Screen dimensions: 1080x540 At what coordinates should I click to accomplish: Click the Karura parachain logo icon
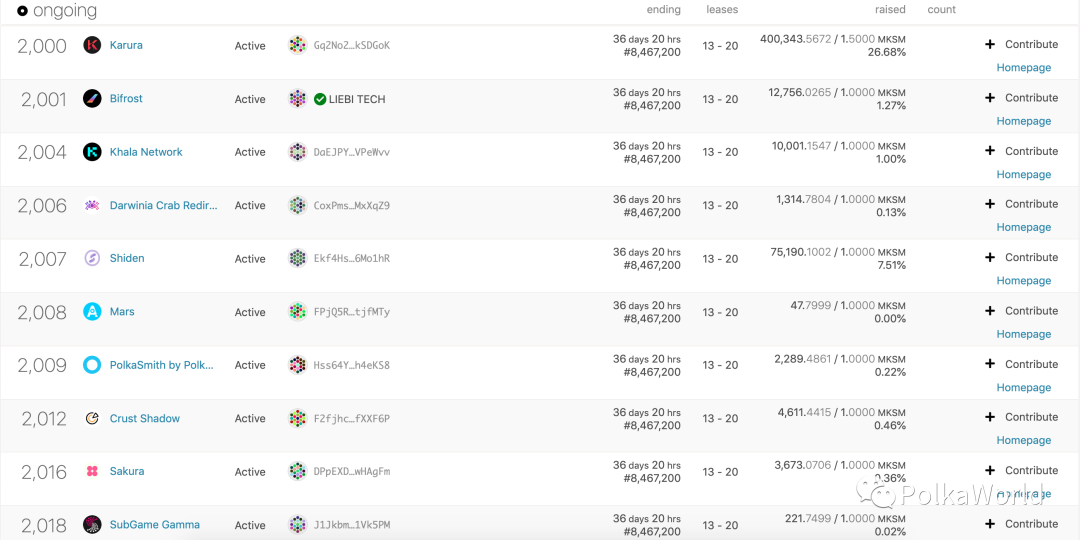tap(92, 45)
